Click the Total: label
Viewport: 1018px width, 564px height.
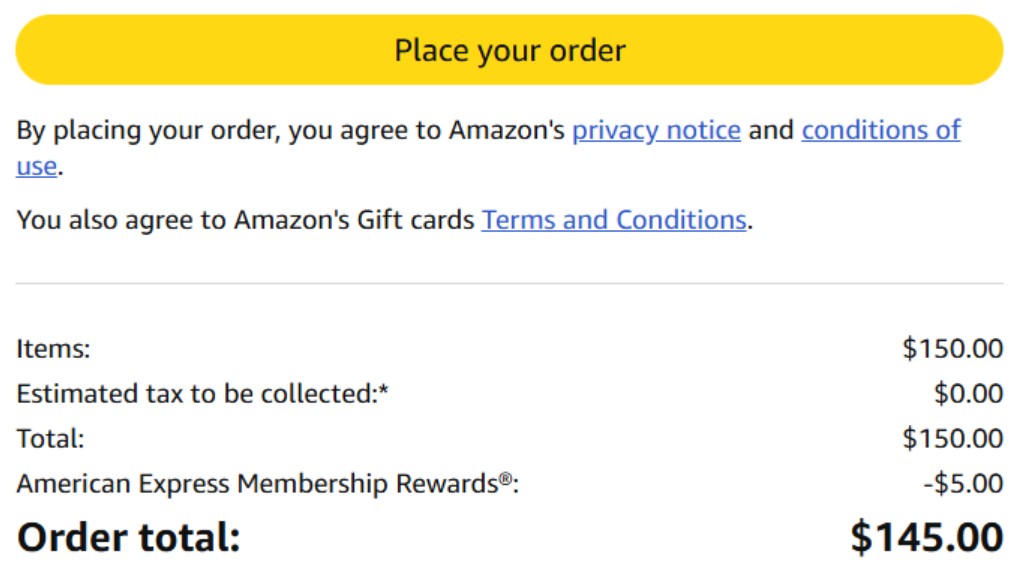[x=50, y=439]
